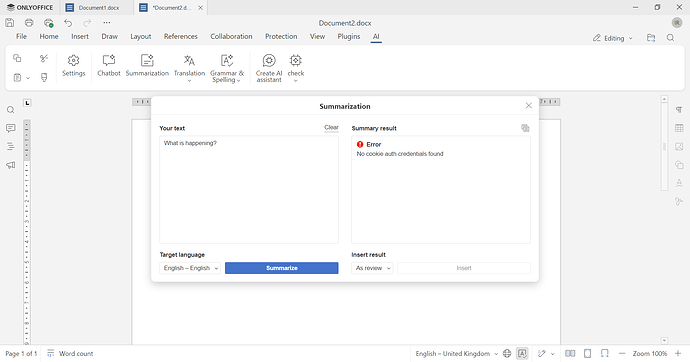Click the tab stop selector L icon
The height and width of the screenshot is (362, 690).
pos(27,103)
